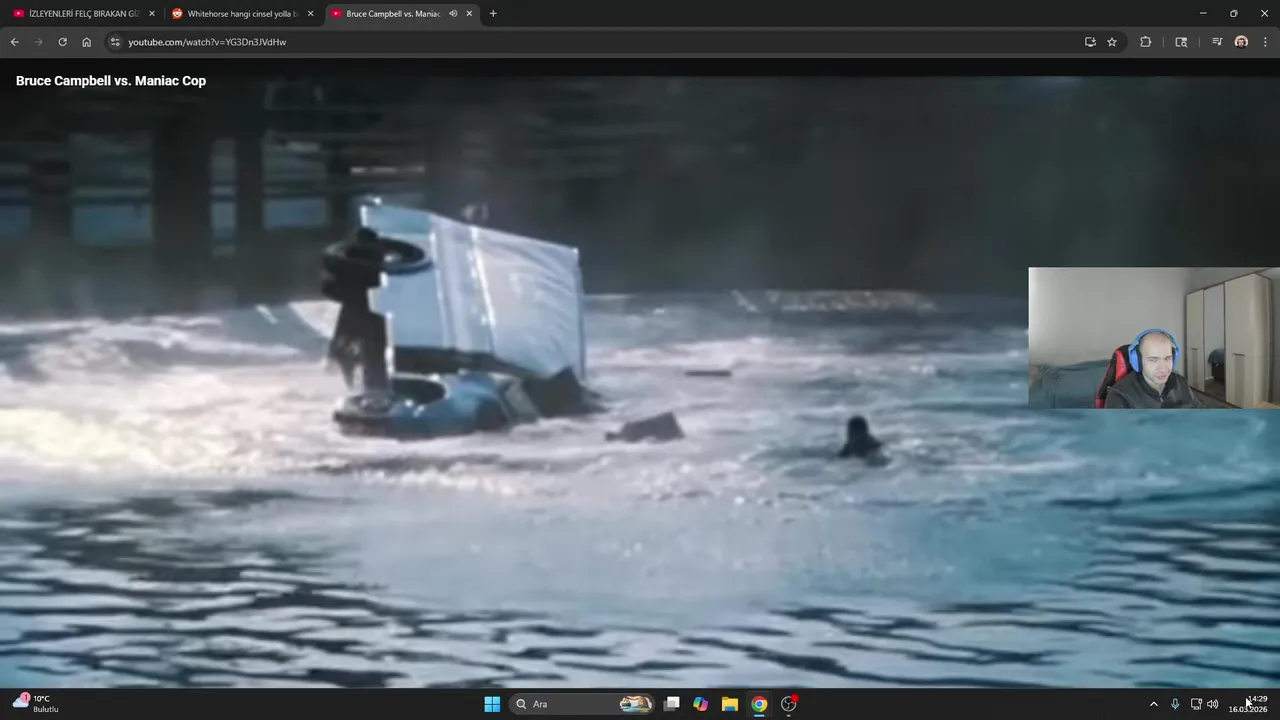Go back with the browser back arrow

(14, 42)
